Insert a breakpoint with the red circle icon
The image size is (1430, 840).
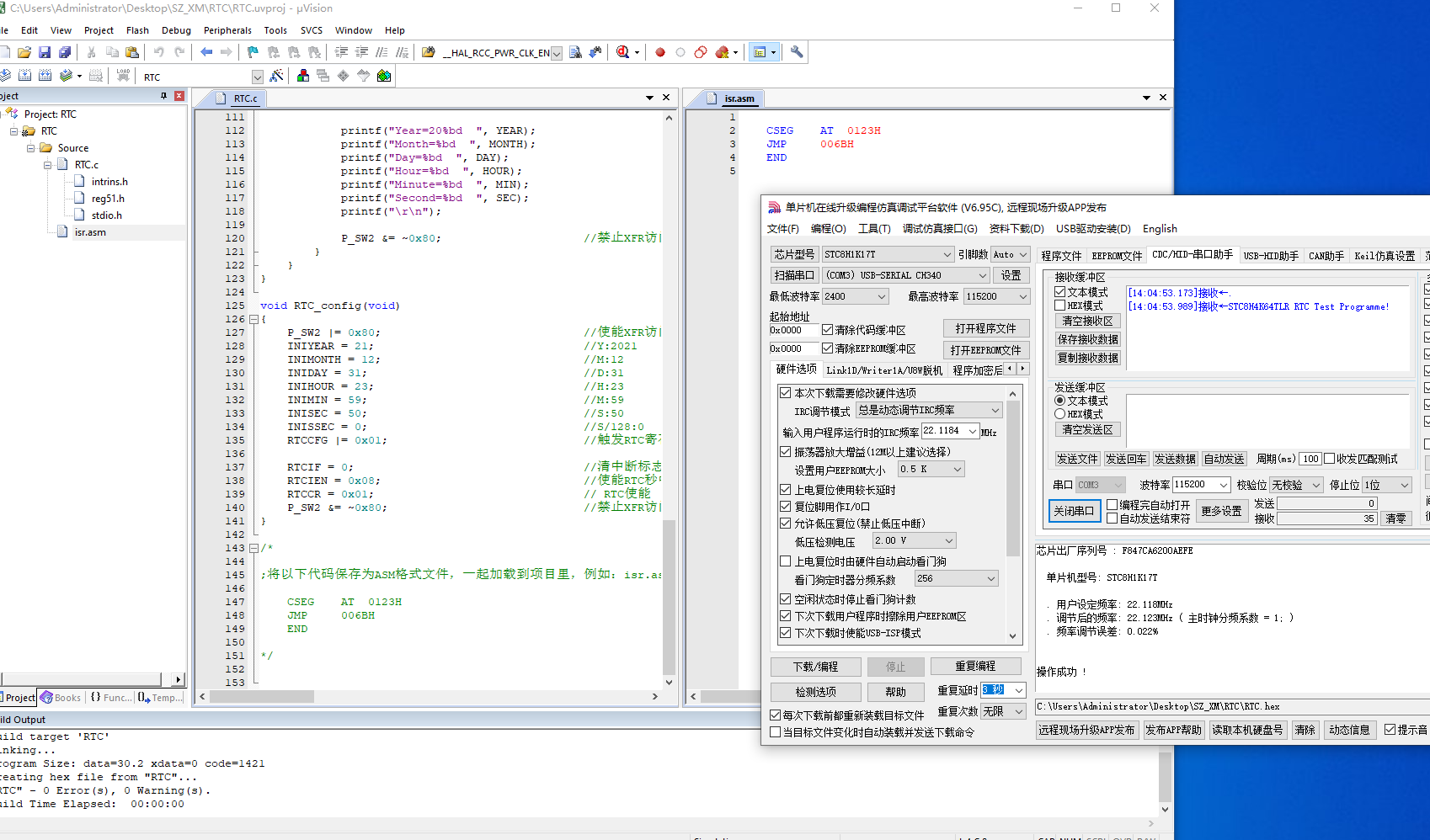click(660, 52)
